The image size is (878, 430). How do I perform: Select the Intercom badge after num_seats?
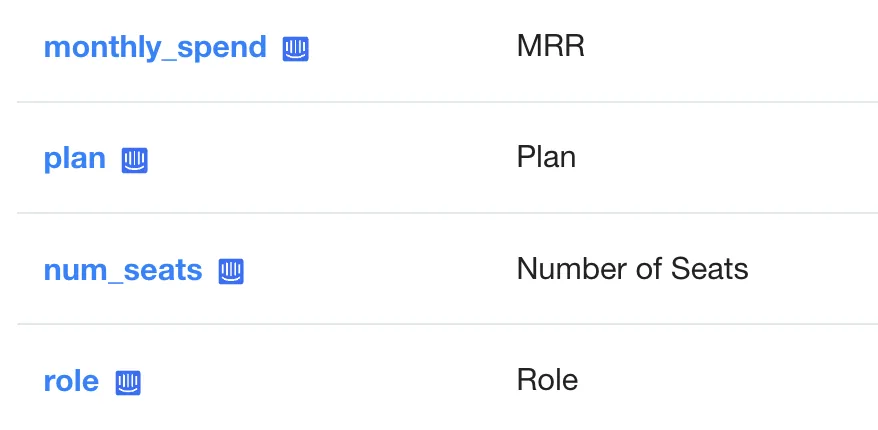pyautogui.click(x=231, y=272)
